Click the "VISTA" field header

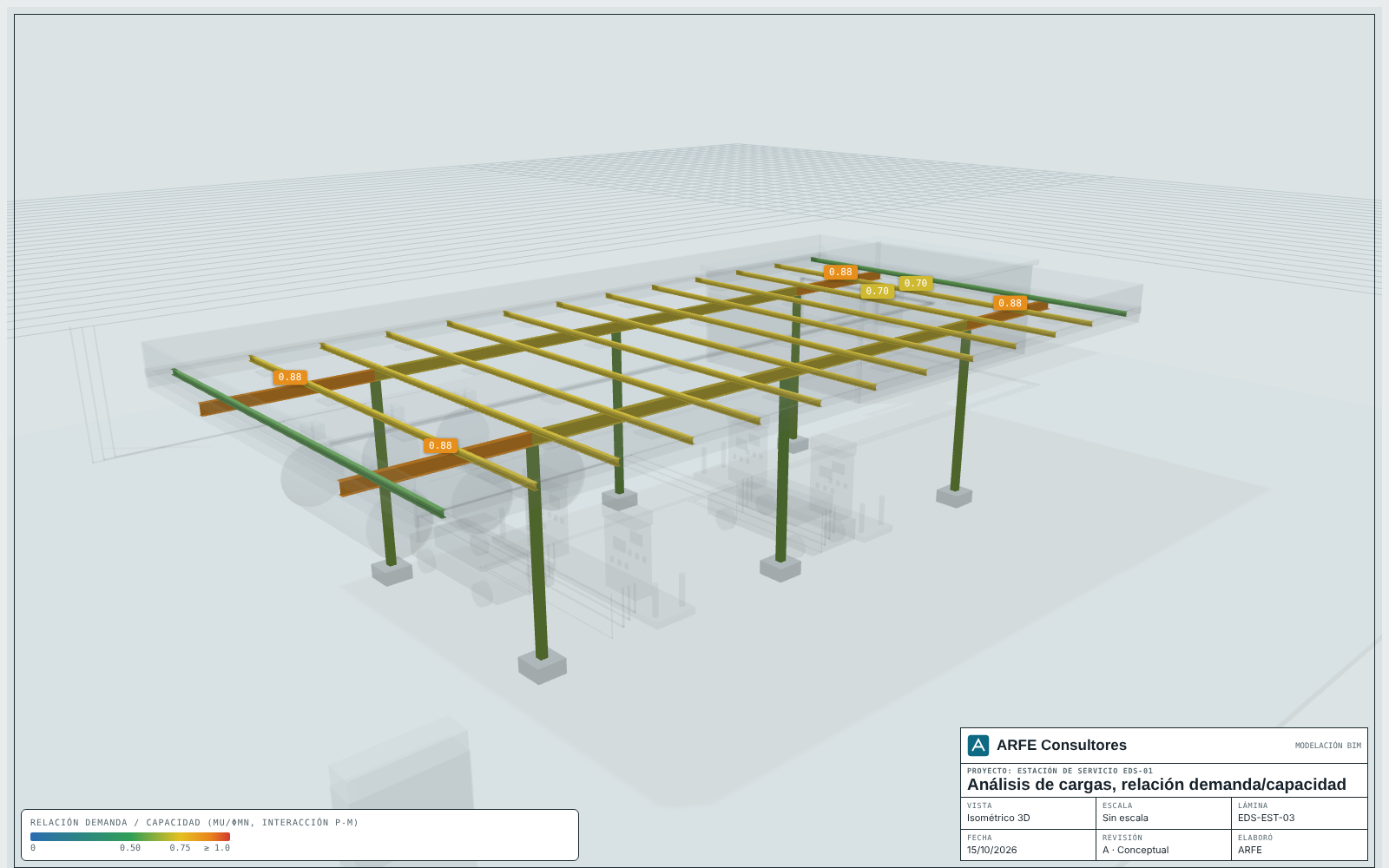pyautogui.click(x=979, y=806)
